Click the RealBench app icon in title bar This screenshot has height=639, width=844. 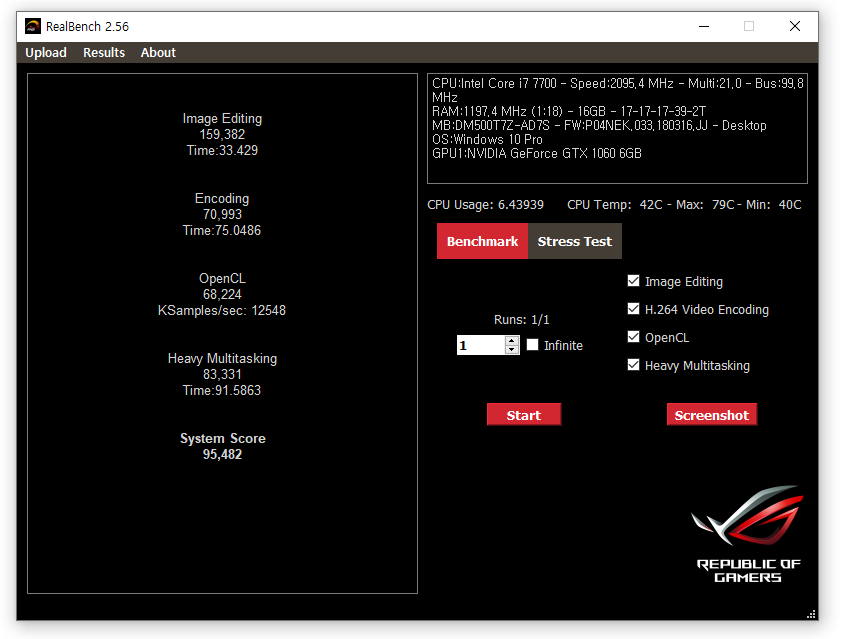(x=33, y=26)
